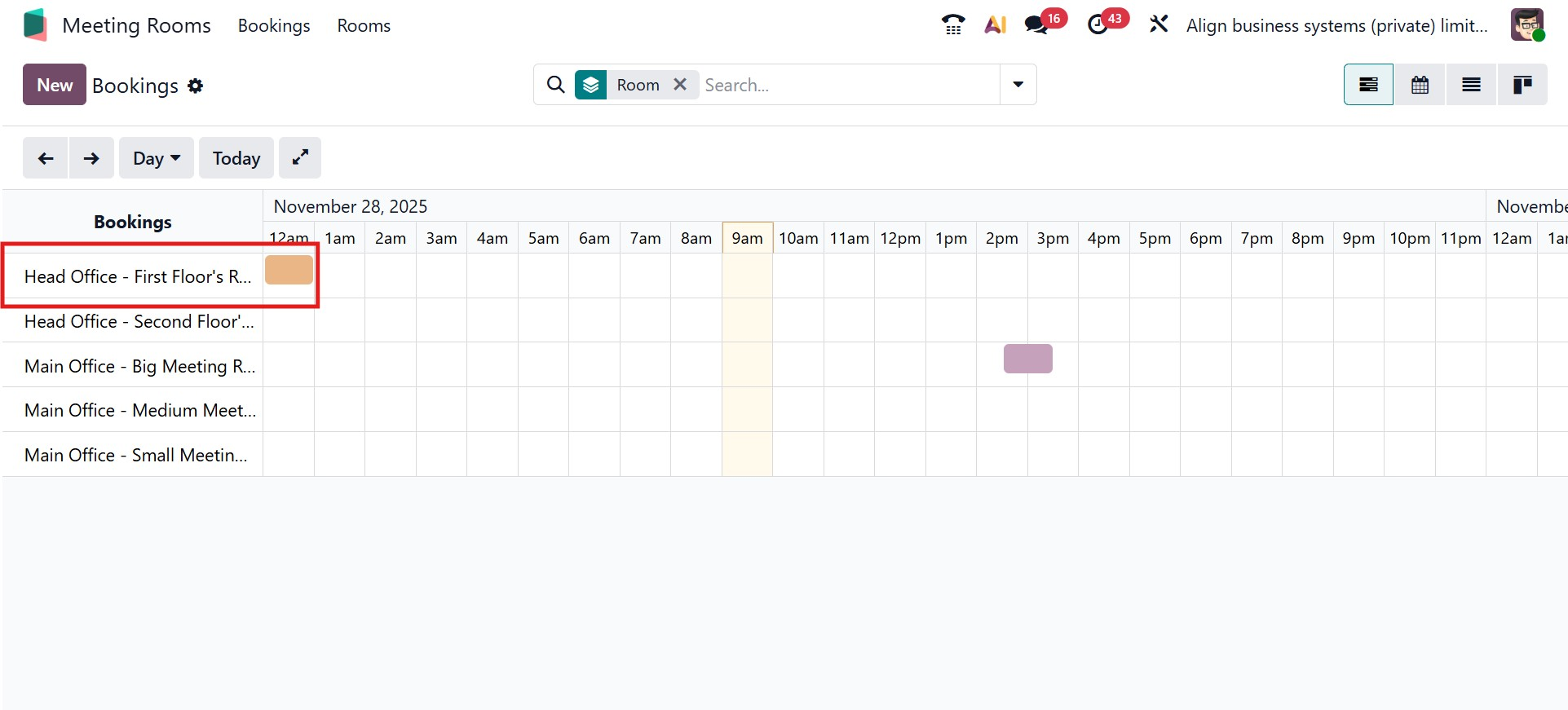Launch the AI assistant icon
Image resolution: width=1568 pixels, height=710 pixels.
[x=995, y=24]
